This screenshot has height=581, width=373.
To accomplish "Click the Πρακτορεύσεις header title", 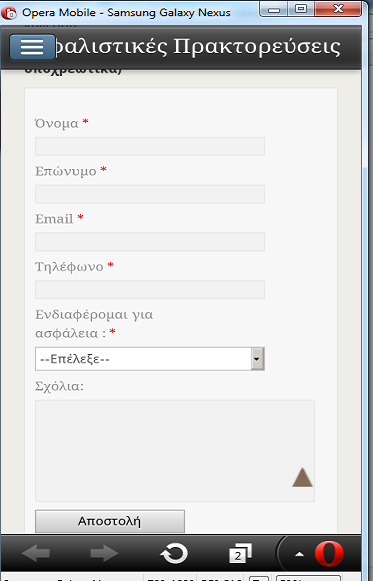I will point(256,47).
